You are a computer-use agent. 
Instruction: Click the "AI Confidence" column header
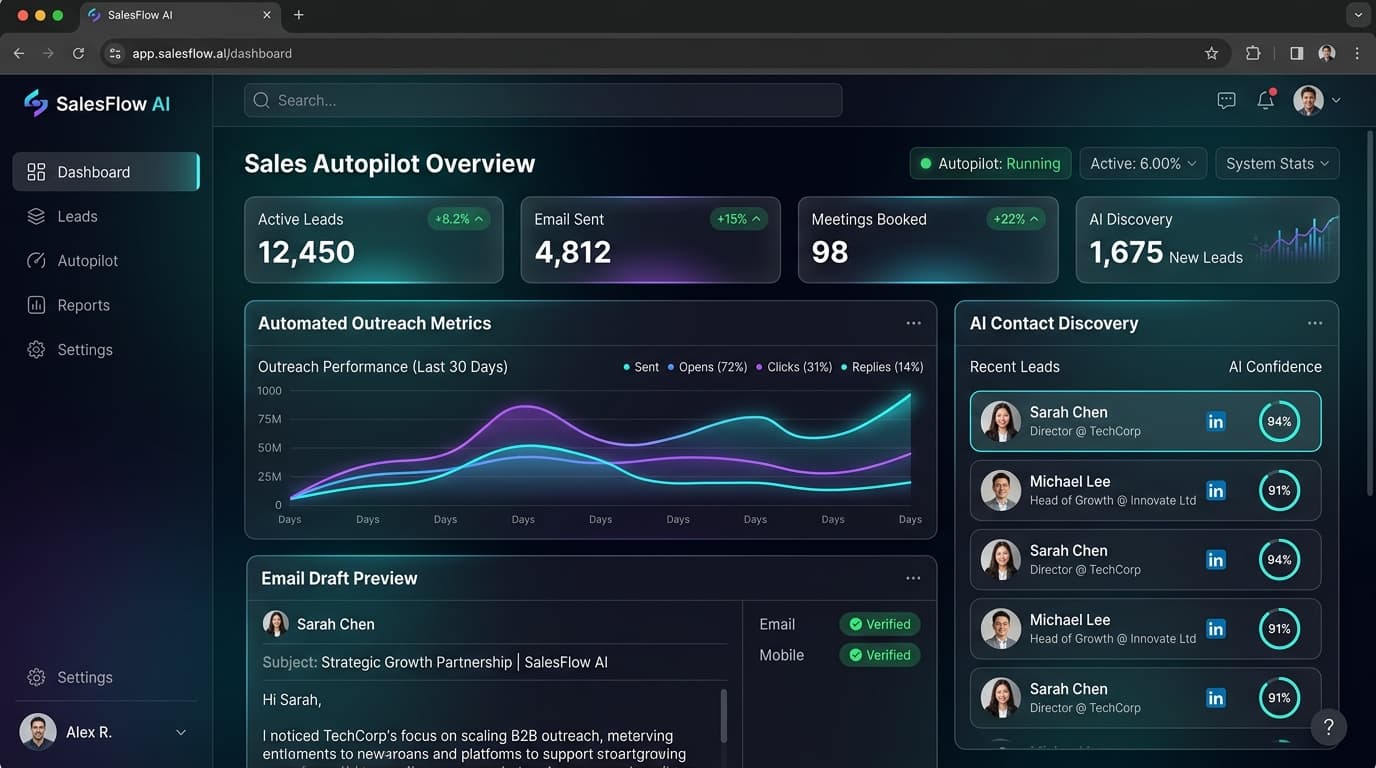tap(1275, 367)
